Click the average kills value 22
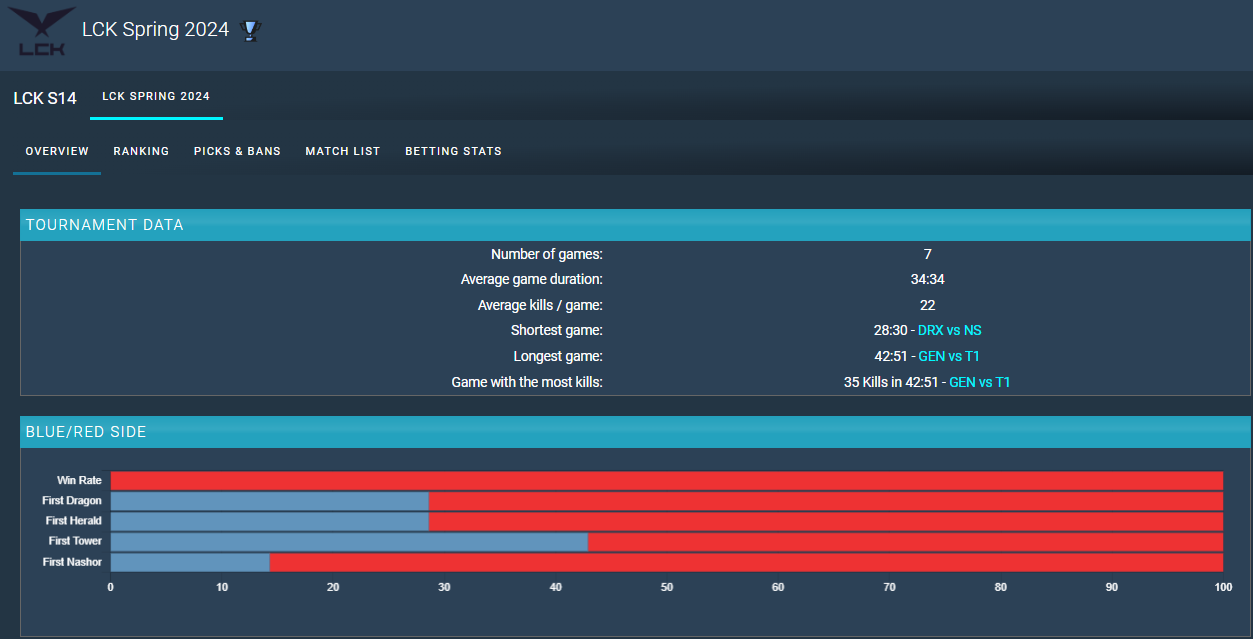The height and width of the screenshot is (639, 1253). click(x=928, y=305)
